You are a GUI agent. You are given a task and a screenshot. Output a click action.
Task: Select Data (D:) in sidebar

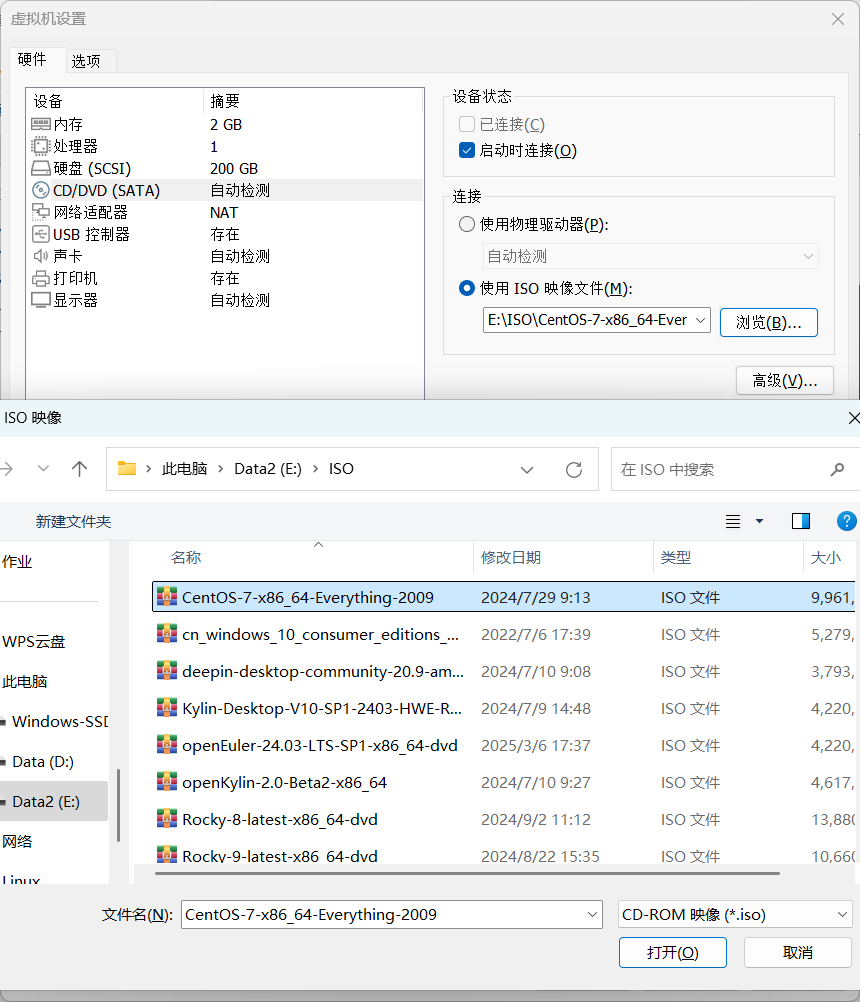pos(43,762)
